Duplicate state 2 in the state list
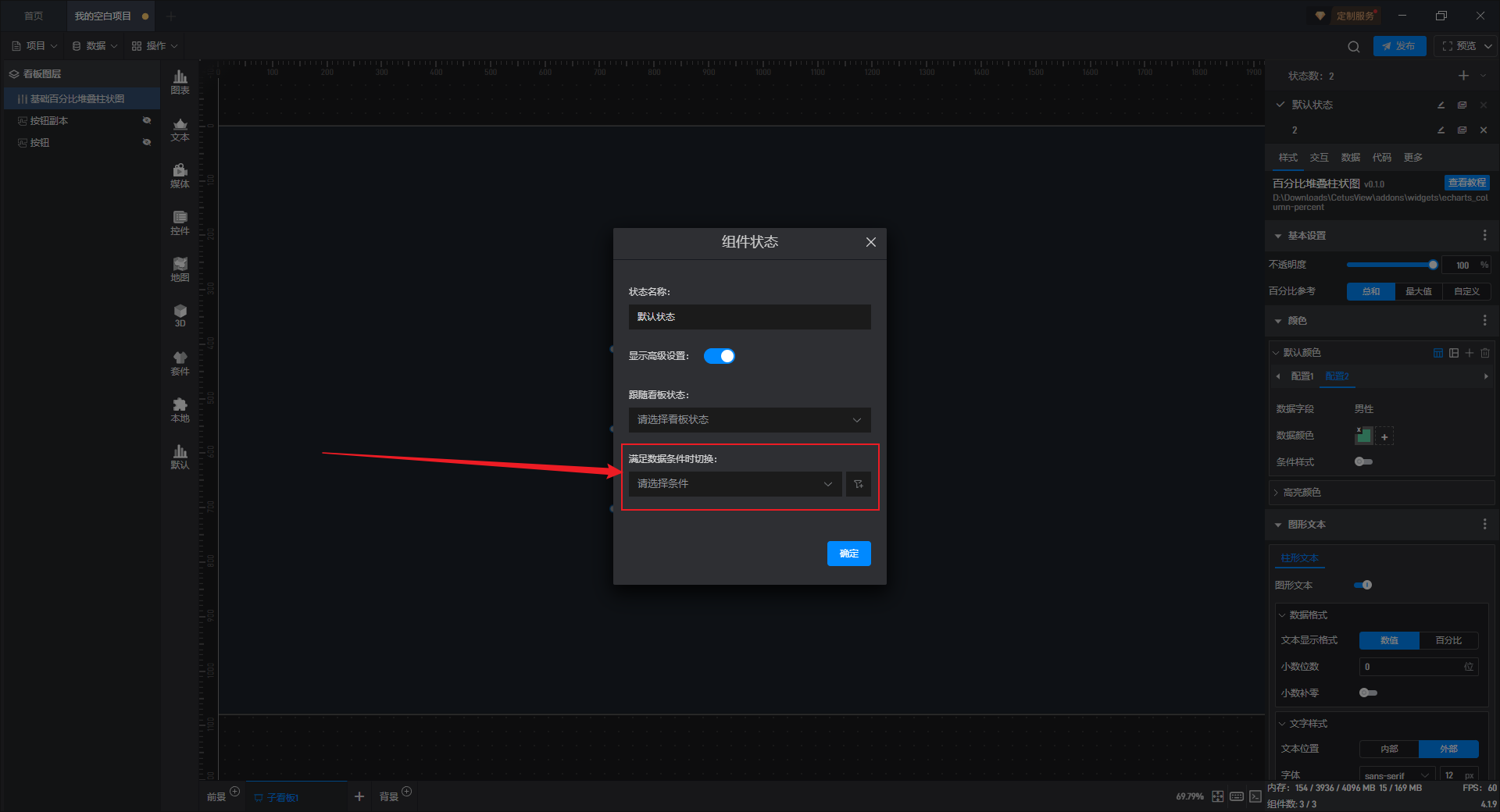1500x812 pixels. pos(1462,130)
